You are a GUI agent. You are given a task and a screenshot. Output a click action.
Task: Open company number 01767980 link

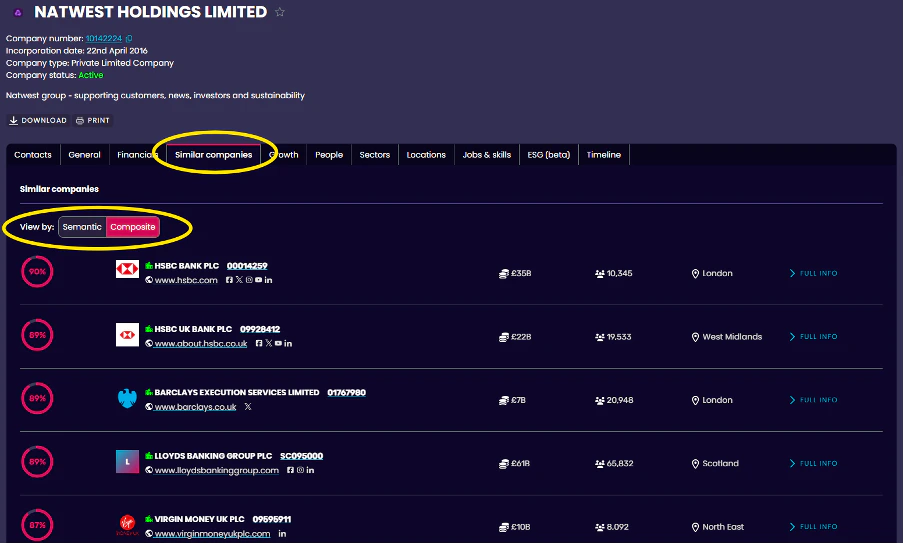click(x=346, y=392)
